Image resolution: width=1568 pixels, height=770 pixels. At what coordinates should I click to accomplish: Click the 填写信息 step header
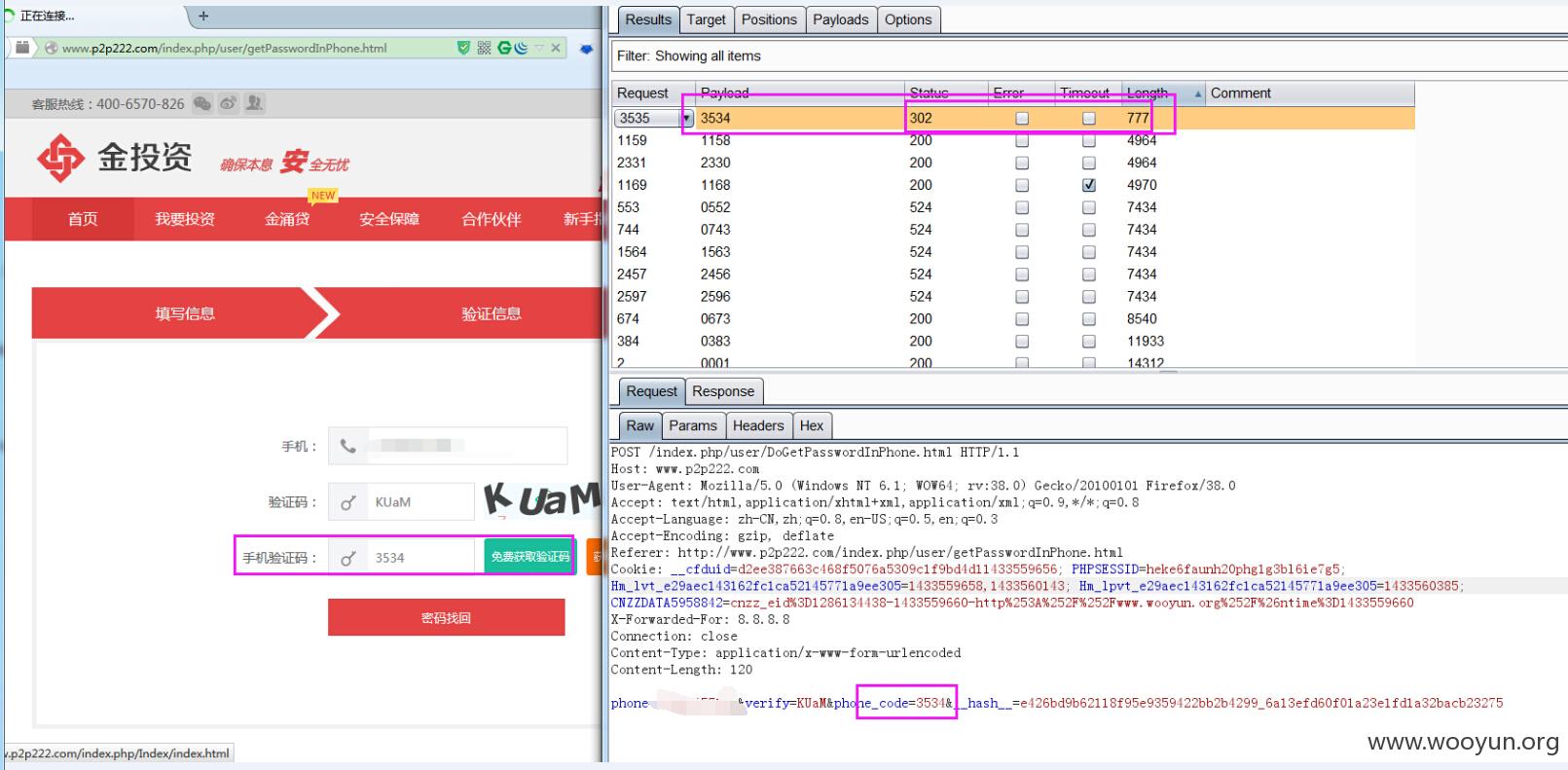[x=185, y=313]
